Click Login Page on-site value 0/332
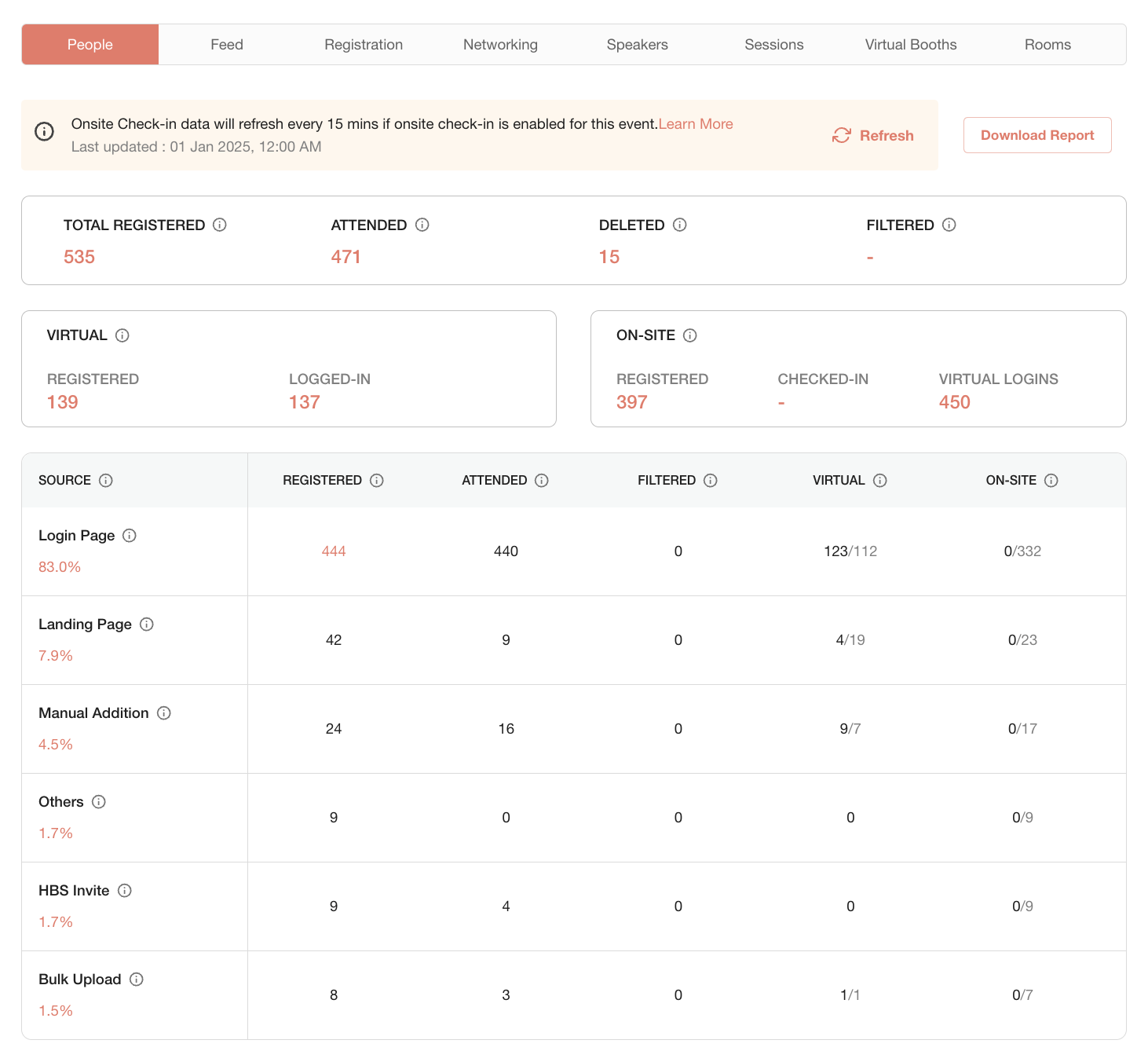Viewport: 1148px width, 1062px height. pos(1022,551)
